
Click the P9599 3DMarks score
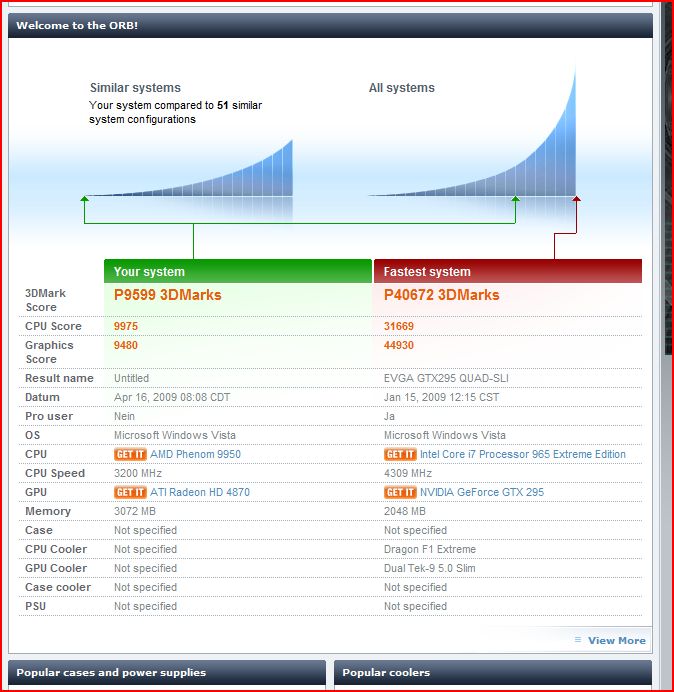point(167,295)
